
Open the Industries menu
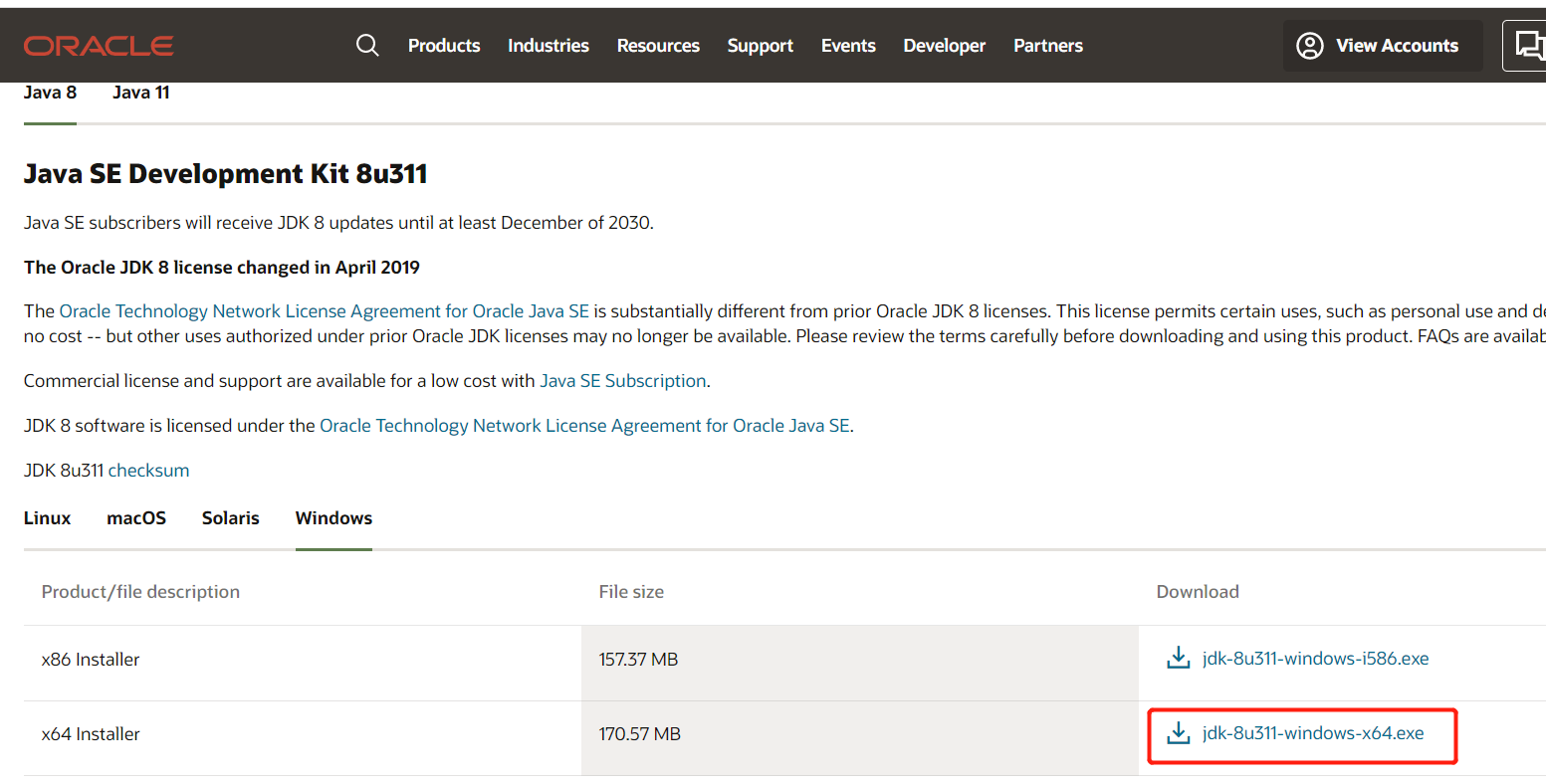[x=549, y=46]
